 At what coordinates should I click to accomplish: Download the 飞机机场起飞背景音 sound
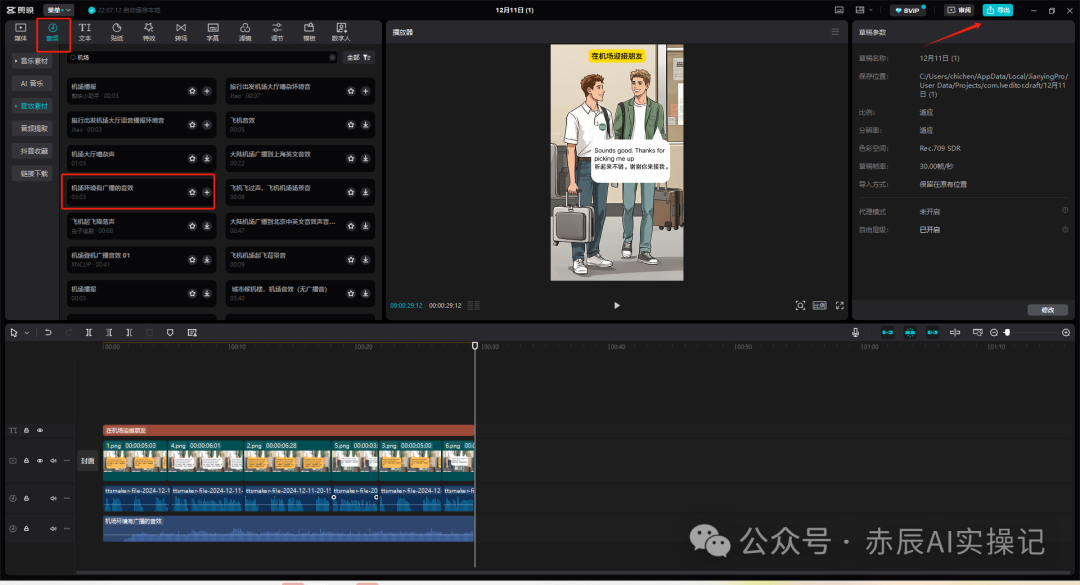coord(366,260)
